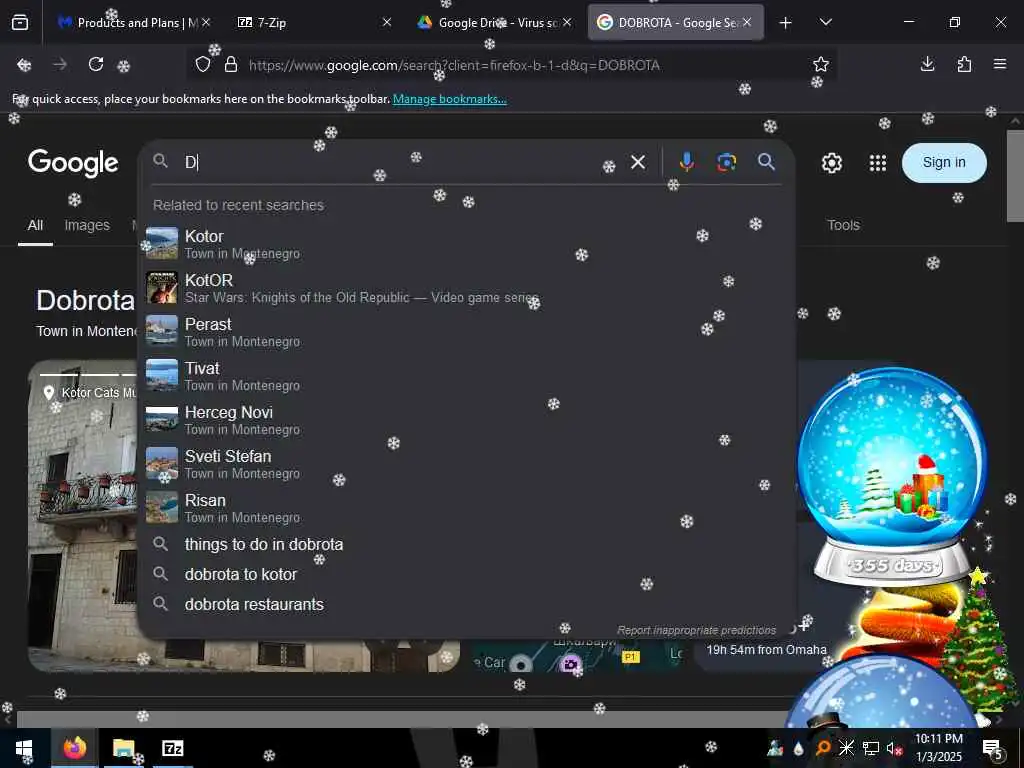Expand the list all tabs chevron
The image size is (1024, 768).
pos(825,22)
